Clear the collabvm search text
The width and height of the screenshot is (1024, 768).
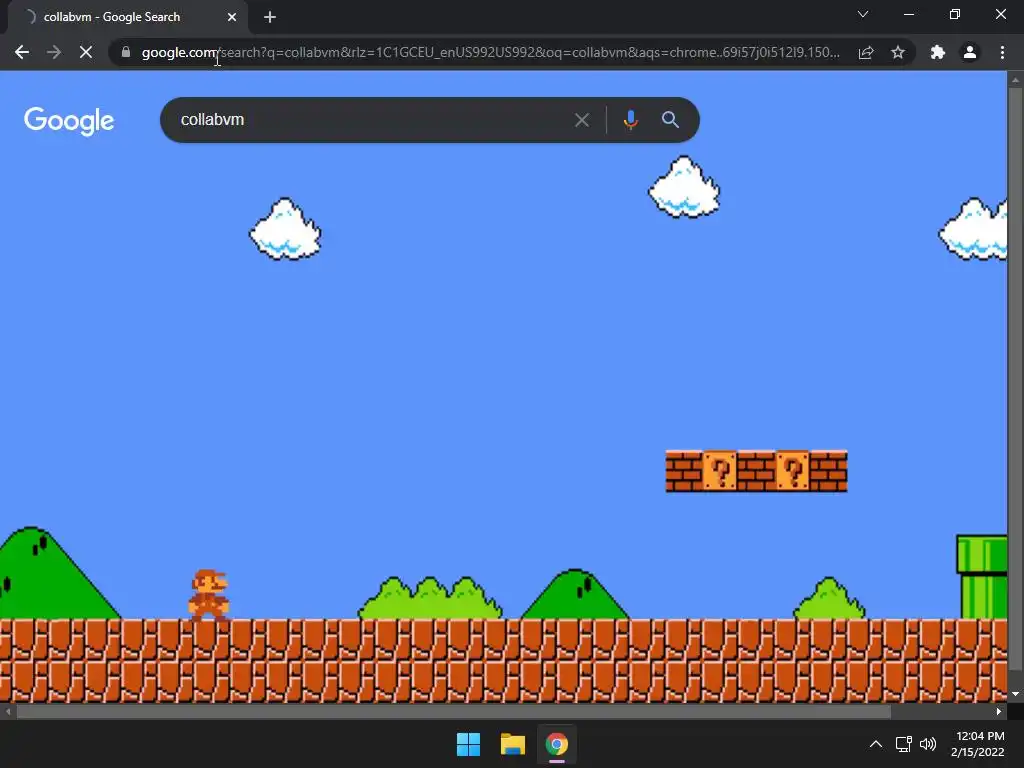(x=581, y=120)
